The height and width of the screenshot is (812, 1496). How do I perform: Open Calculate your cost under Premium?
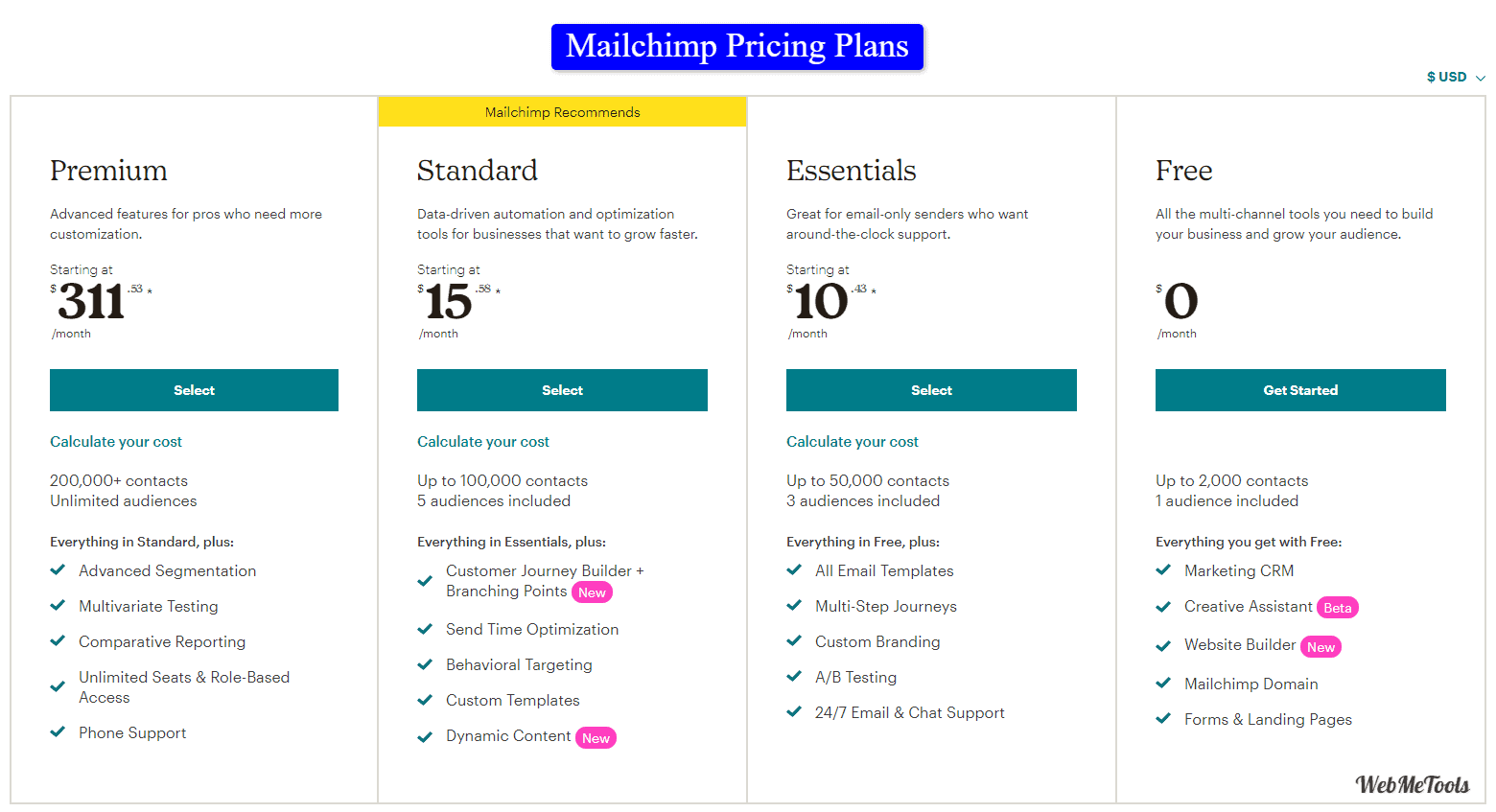click(116, 442)
